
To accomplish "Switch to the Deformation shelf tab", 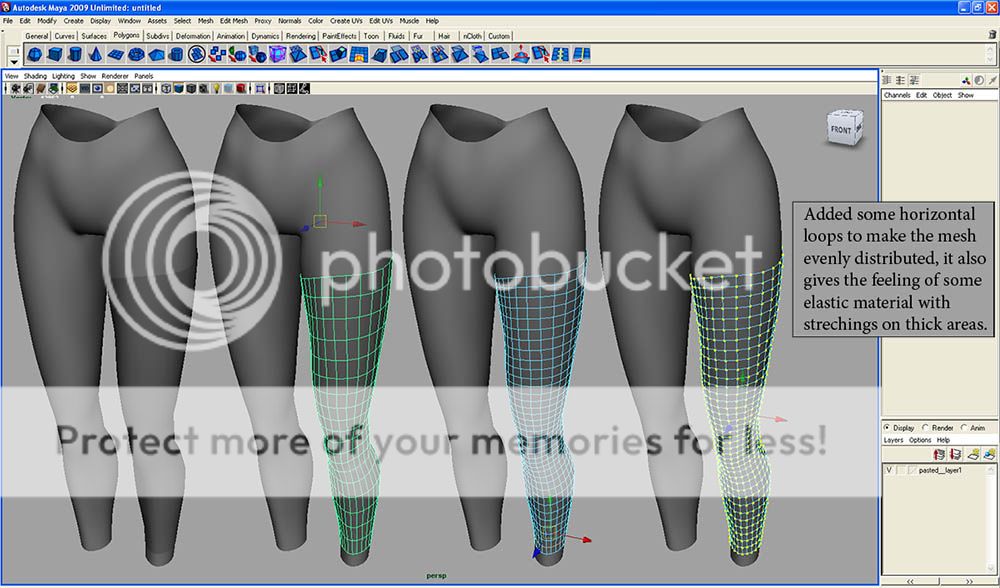I will click(193, 36).
